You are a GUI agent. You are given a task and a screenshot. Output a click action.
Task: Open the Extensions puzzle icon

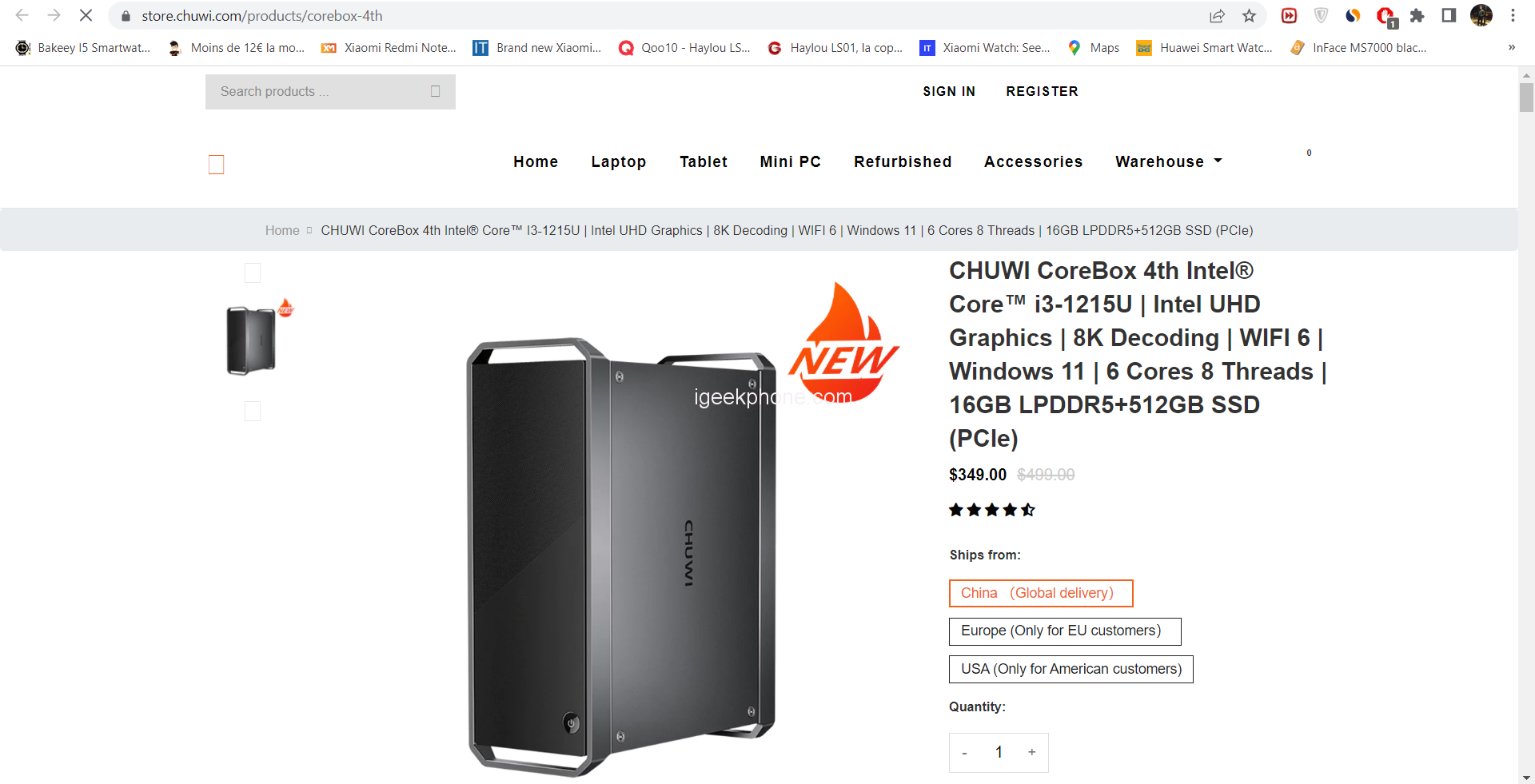click(x=1417, y=15)
